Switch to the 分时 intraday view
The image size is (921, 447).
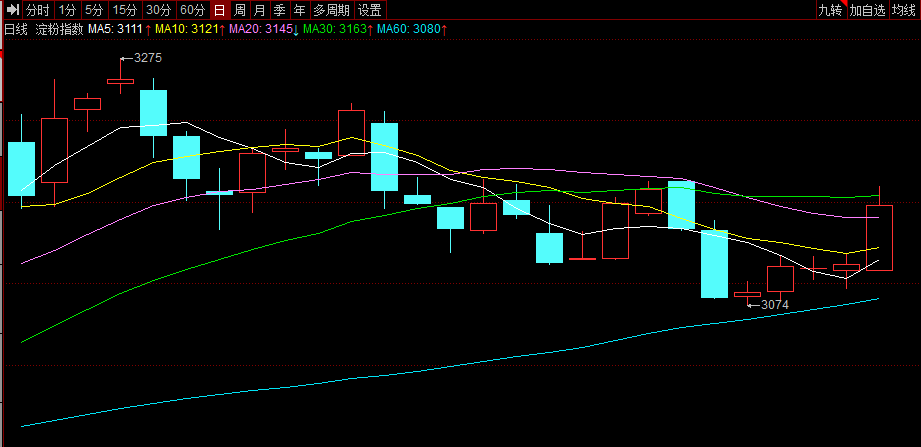38,9
